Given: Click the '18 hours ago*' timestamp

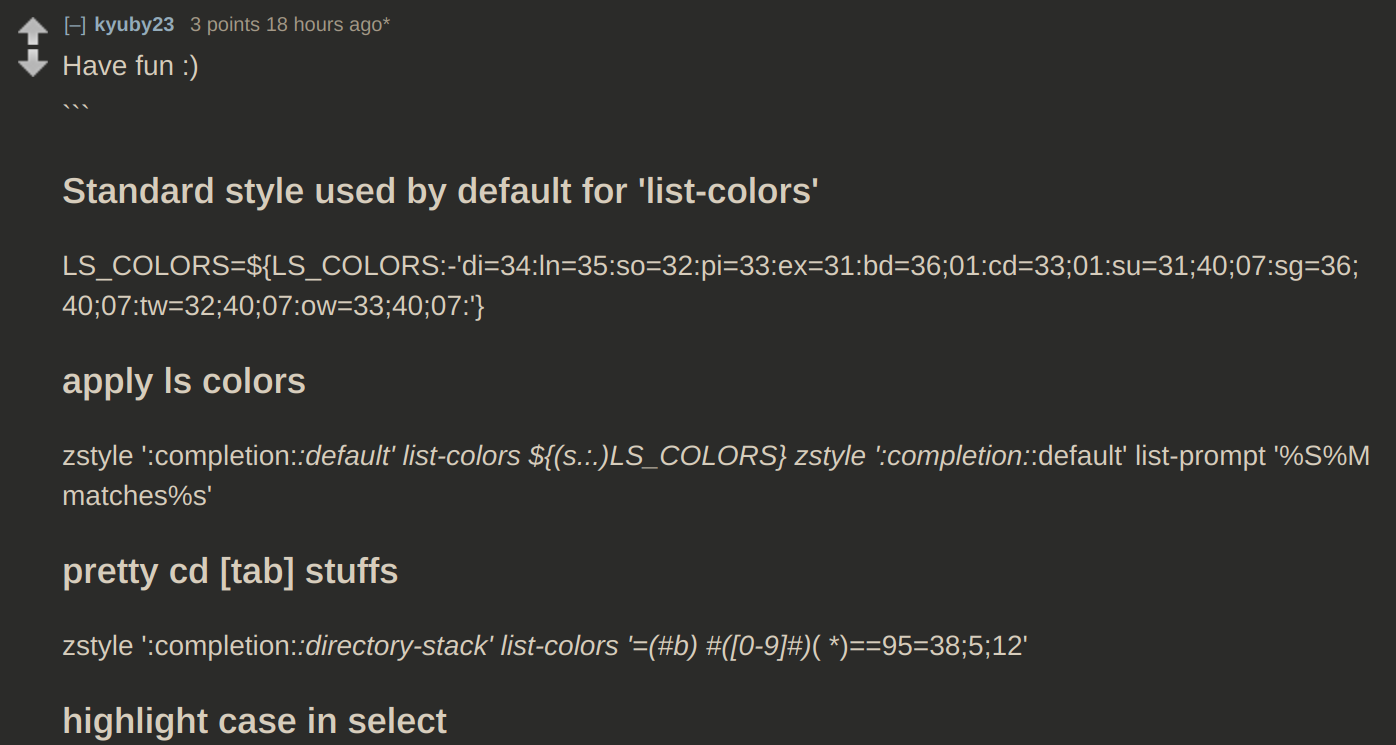Looking at the screenshot, I should click(328, 25).
